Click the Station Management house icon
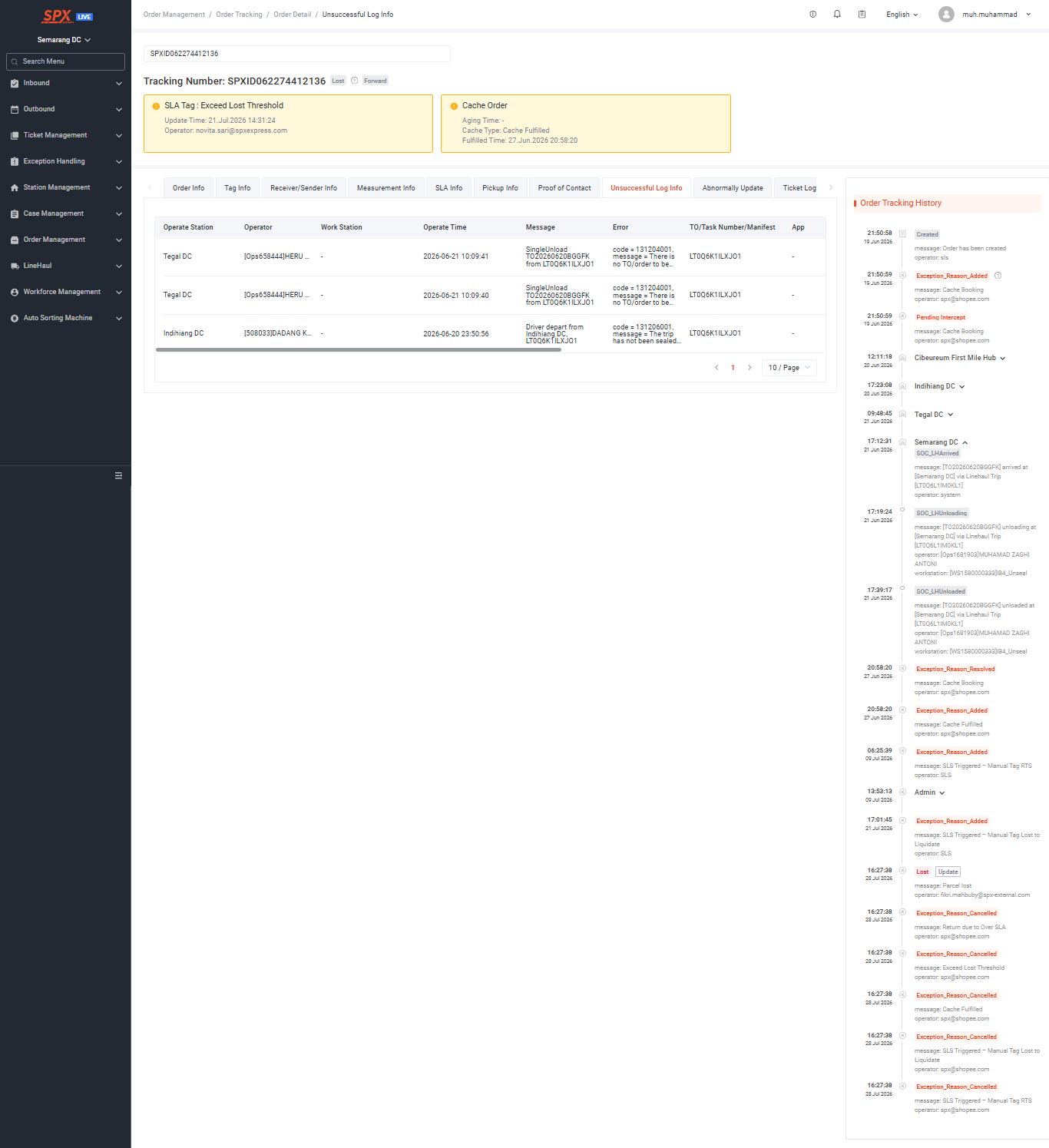 pyautogui.click(x=15, y=187)
